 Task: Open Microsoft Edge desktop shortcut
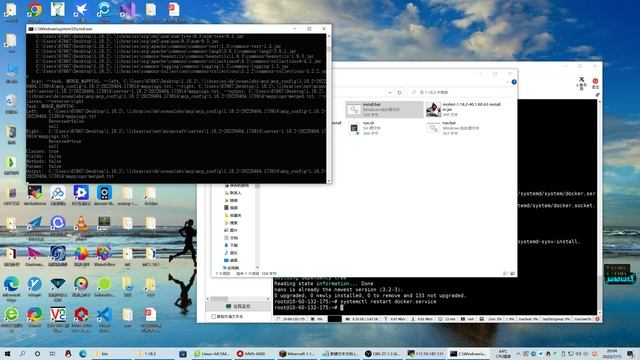(x=11, y=287)
